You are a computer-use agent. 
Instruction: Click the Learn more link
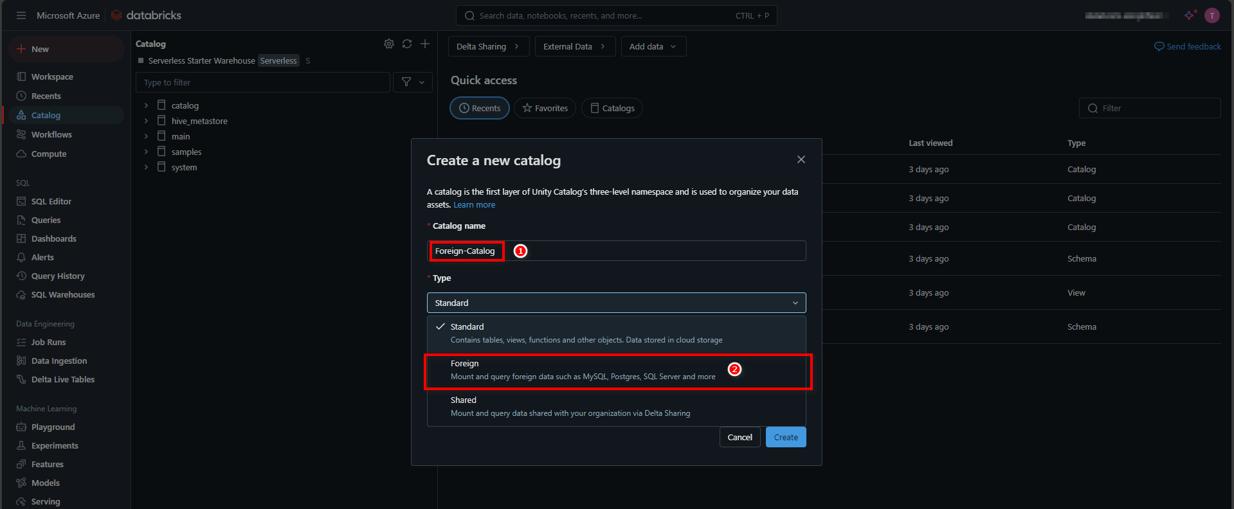point(474,205)
